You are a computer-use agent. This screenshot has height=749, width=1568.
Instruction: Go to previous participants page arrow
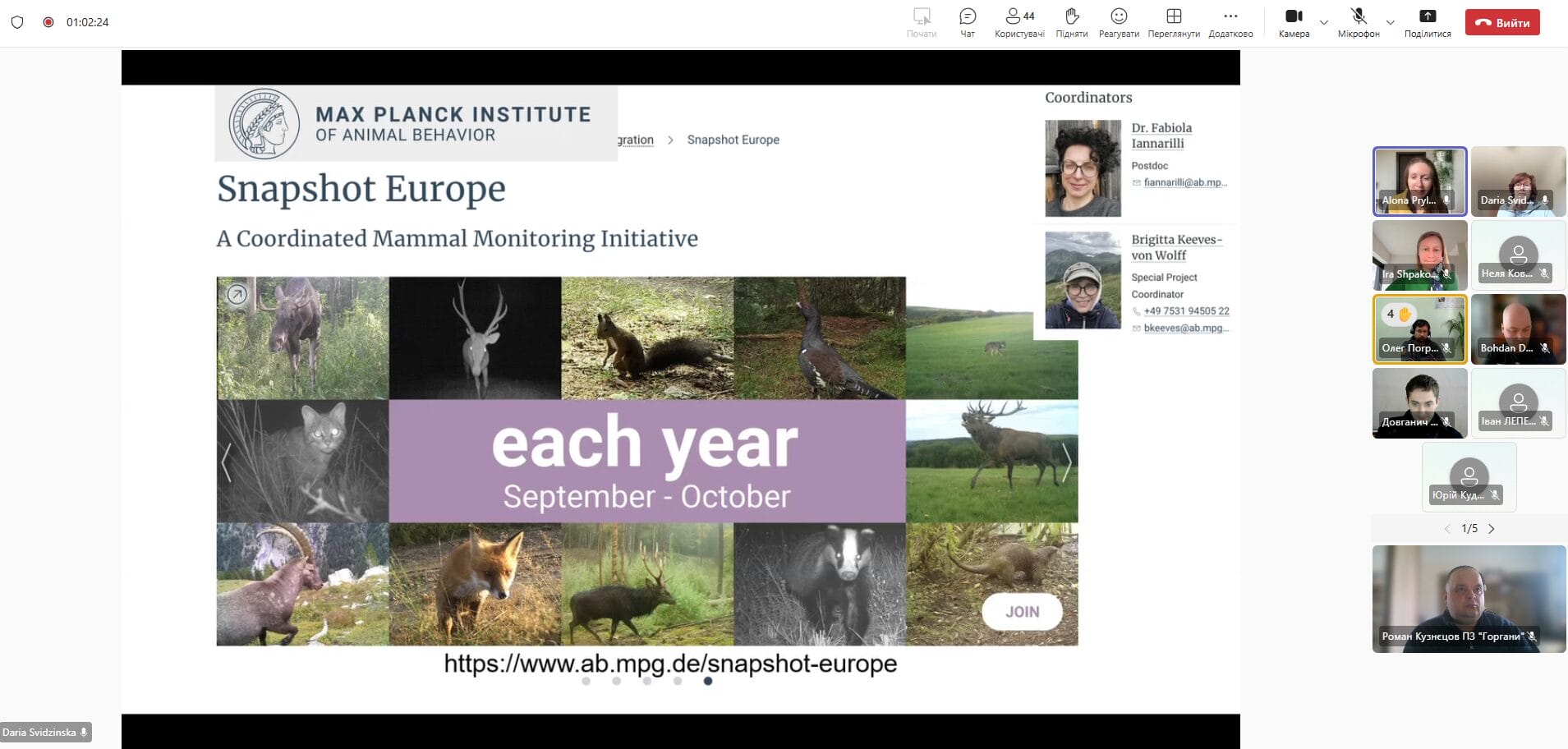1447,529
